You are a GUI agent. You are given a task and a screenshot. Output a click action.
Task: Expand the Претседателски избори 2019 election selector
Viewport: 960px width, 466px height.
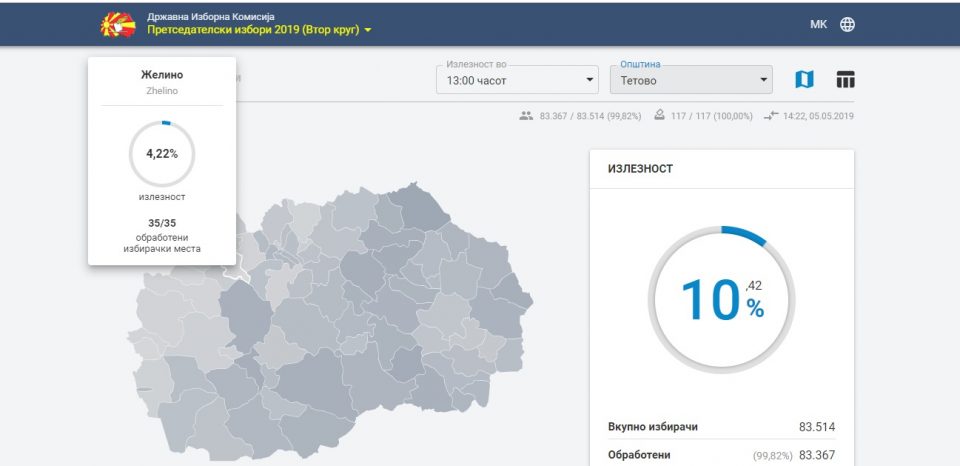259,30
